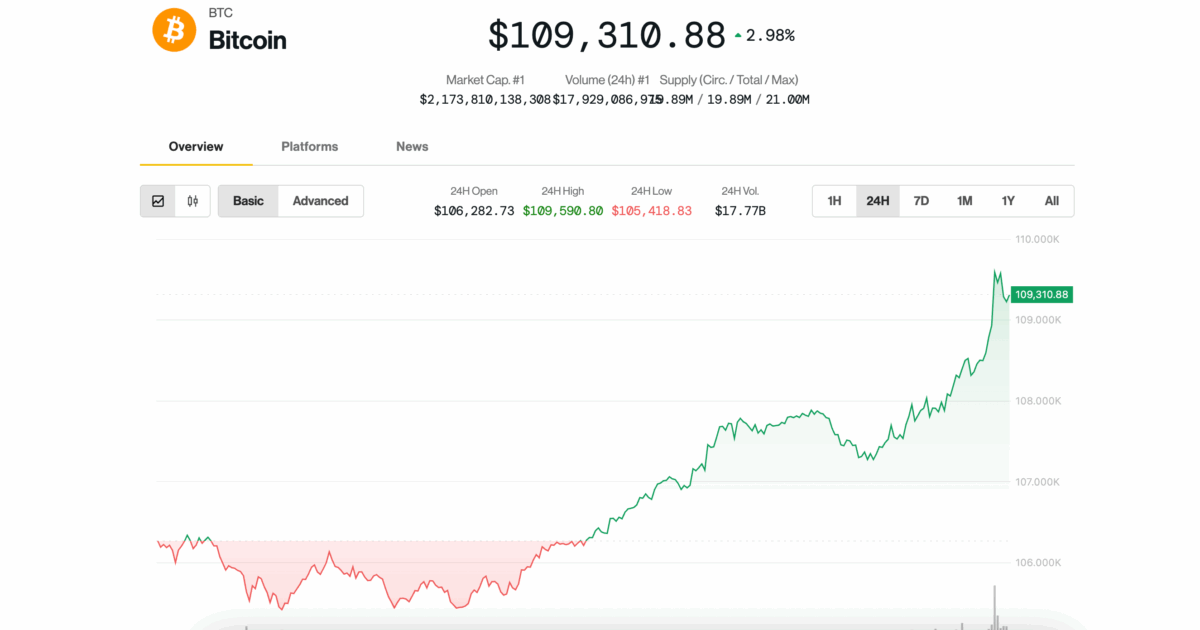
Task: Click the 24H Open label
Action: pos(474,191)
